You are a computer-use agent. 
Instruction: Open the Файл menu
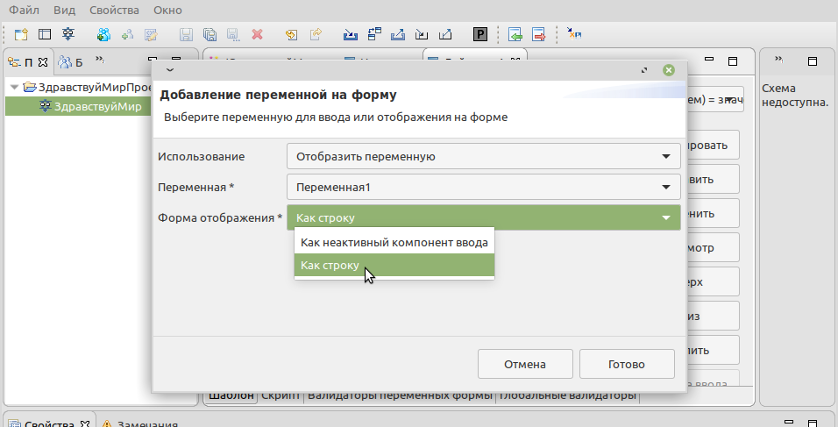coord(24,10)
